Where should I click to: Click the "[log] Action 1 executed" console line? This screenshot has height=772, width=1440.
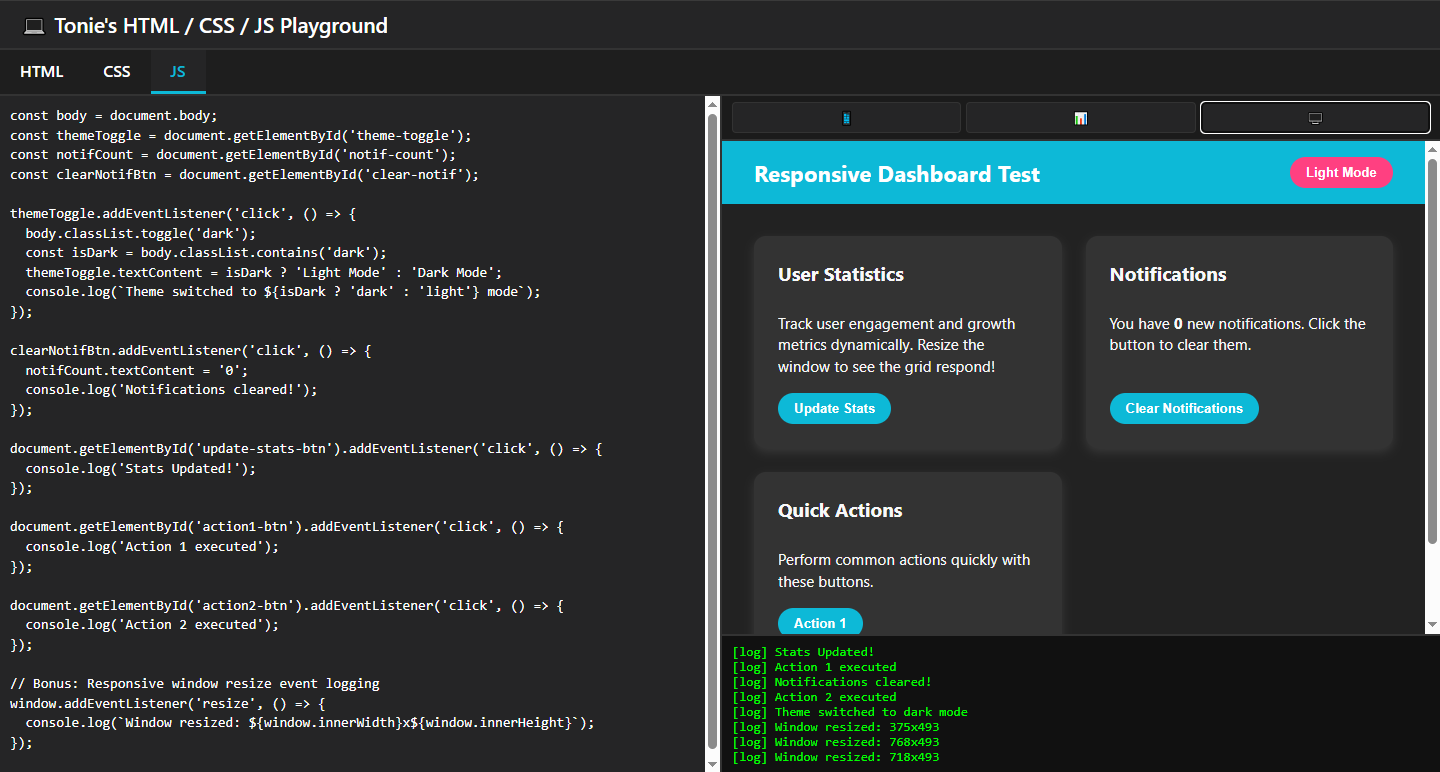point(814,667)
